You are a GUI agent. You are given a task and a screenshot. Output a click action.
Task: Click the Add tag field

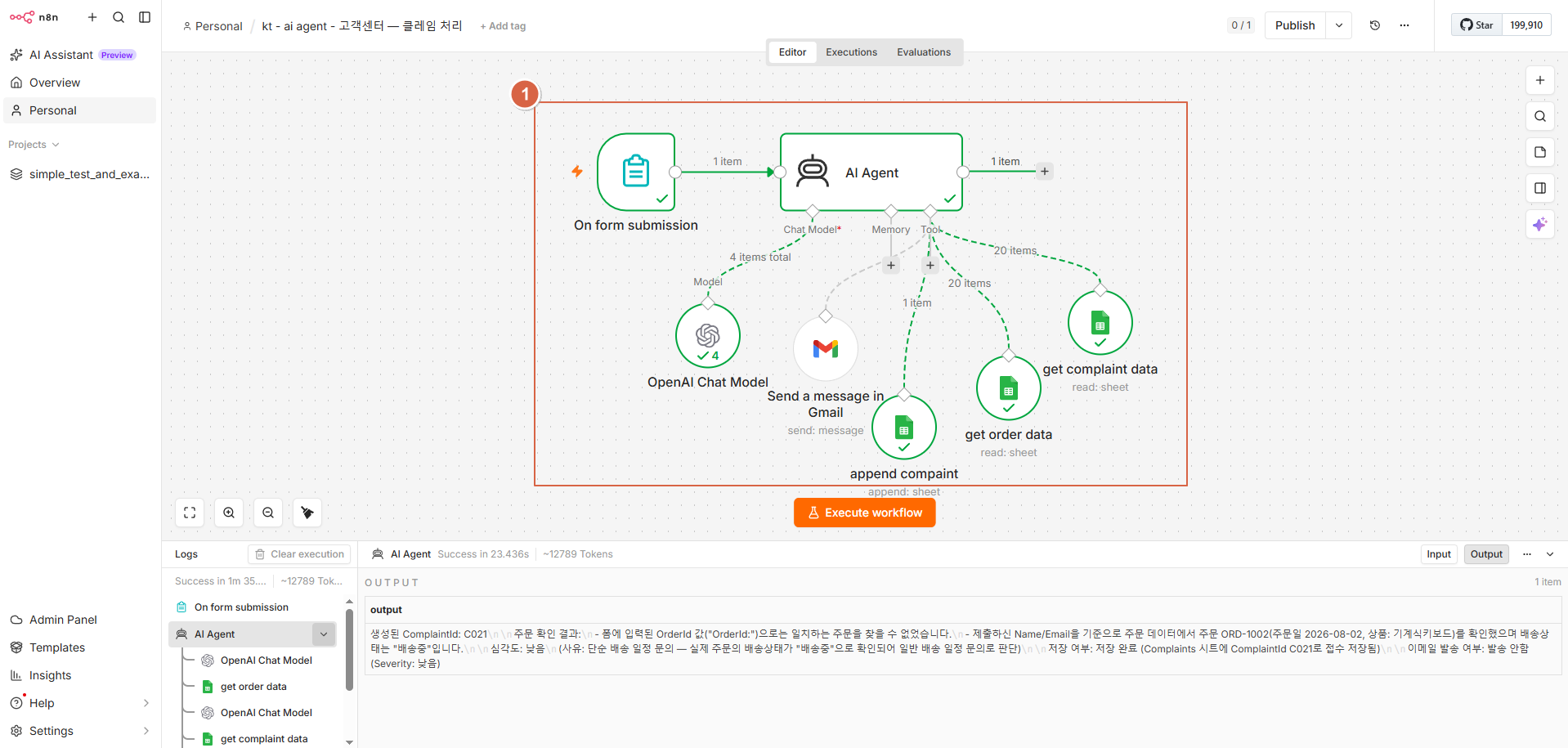pyautogui.click(x=503, y=26)
